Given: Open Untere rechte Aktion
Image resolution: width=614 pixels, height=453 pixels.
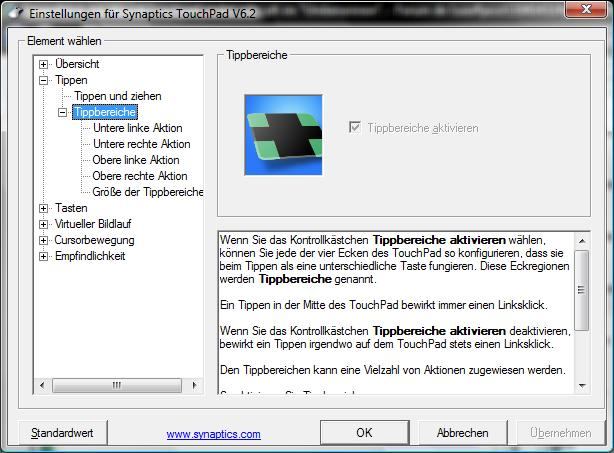Looking at the screenshot, I should point(142,144).
